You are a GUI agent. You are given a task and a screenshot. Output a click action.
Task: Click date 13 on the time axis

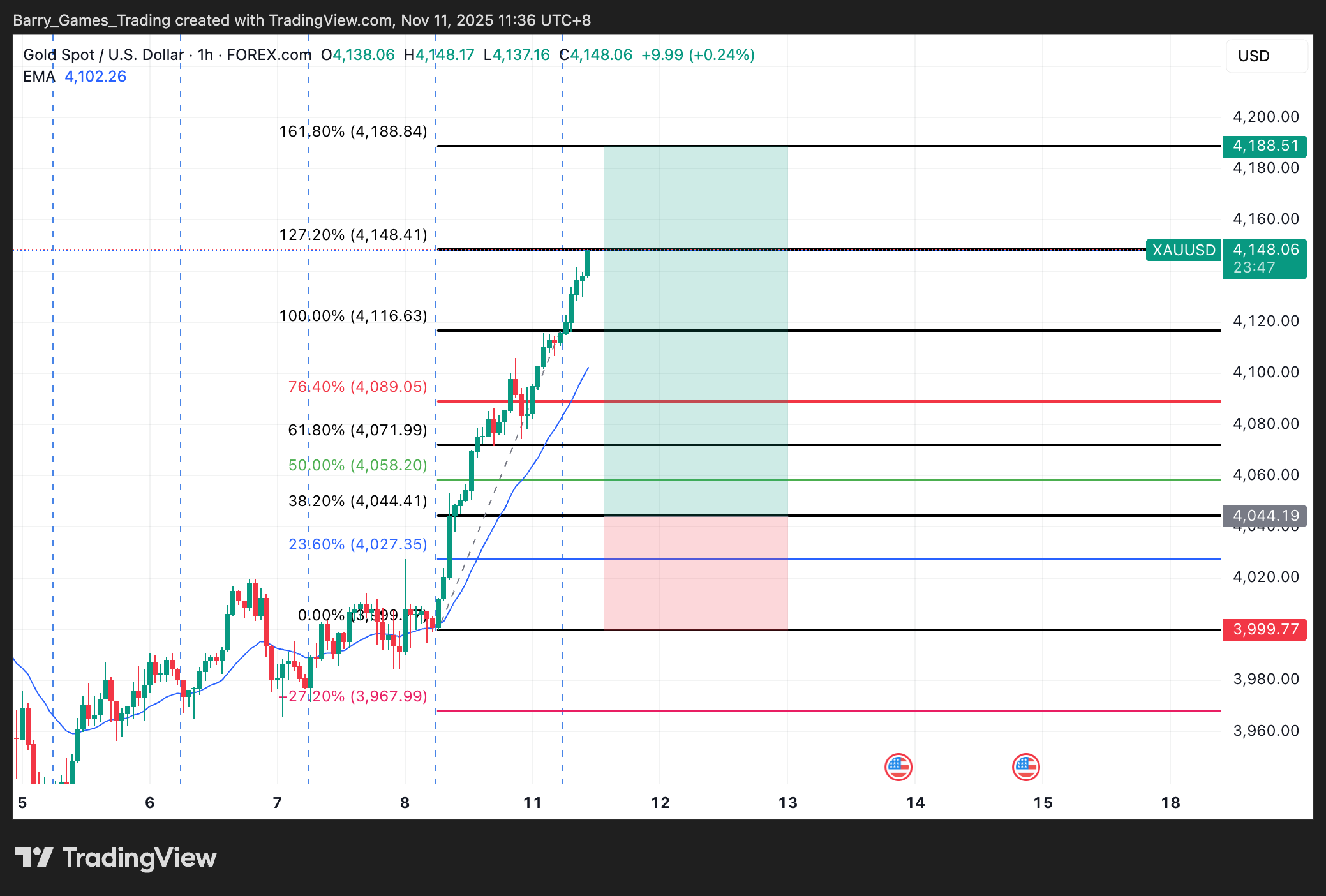pyautogui.click(x=787, y=803)
